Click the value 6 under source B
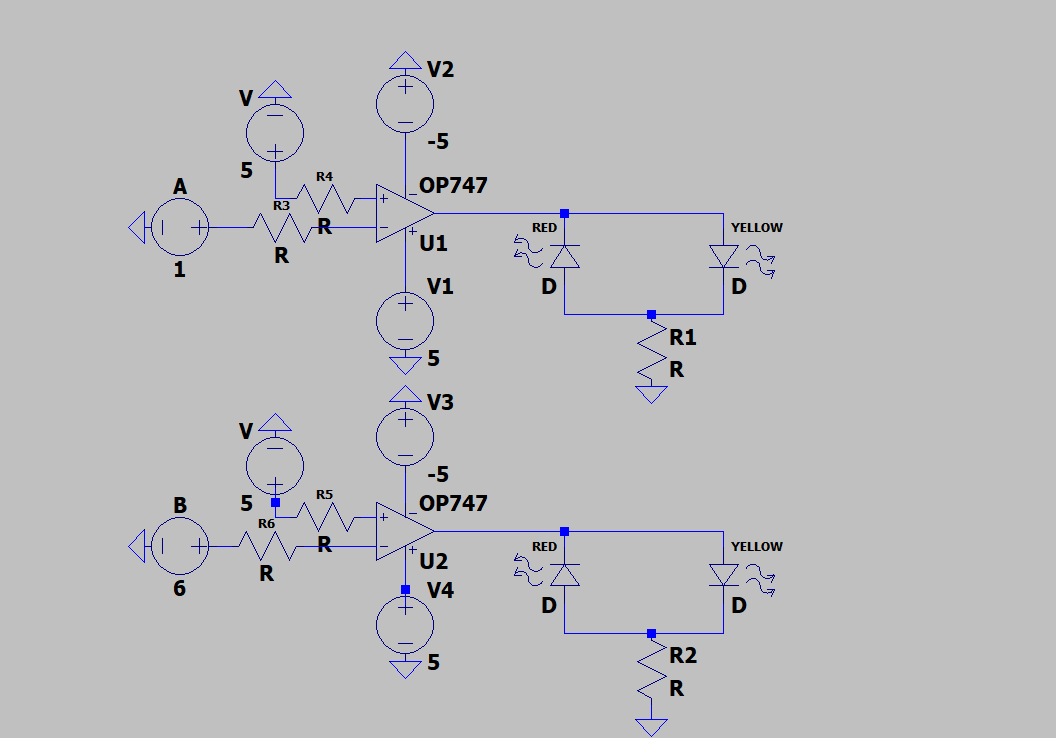This screenshot has height=738, width=1056. tap(180, 589)
